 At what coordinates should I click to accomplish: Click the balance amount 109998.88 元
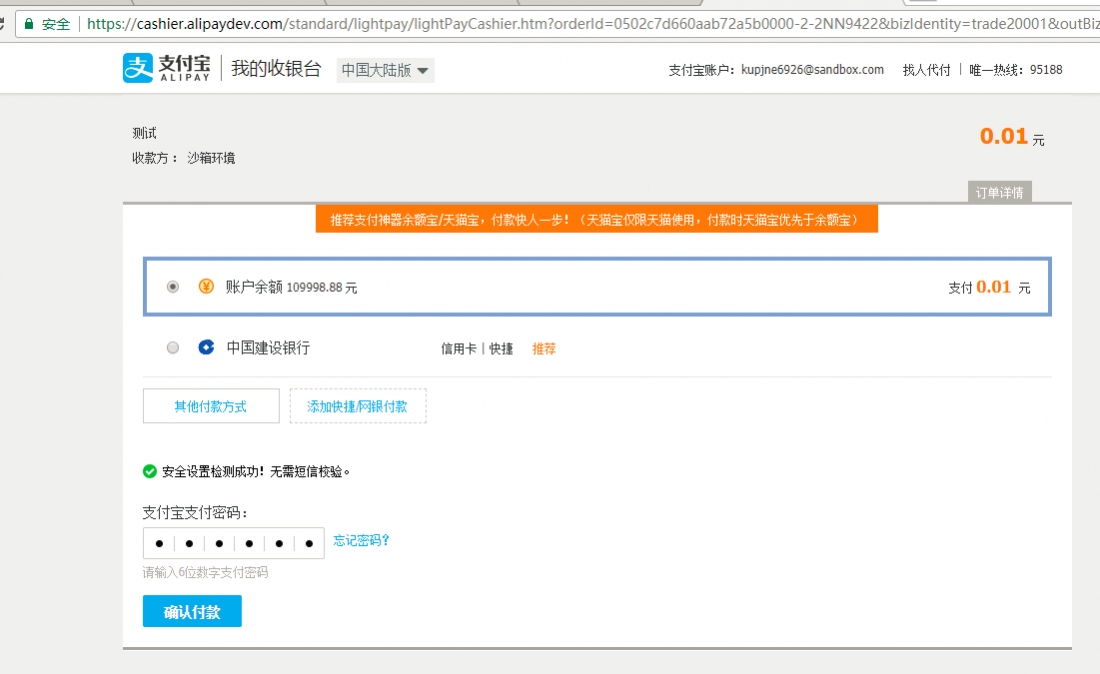pos(322,288)
